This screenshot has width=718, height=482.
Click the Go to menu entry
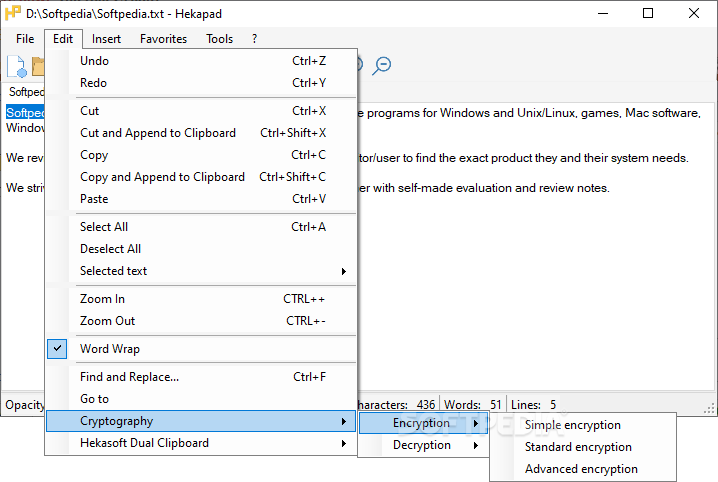[x=201, y=399]
